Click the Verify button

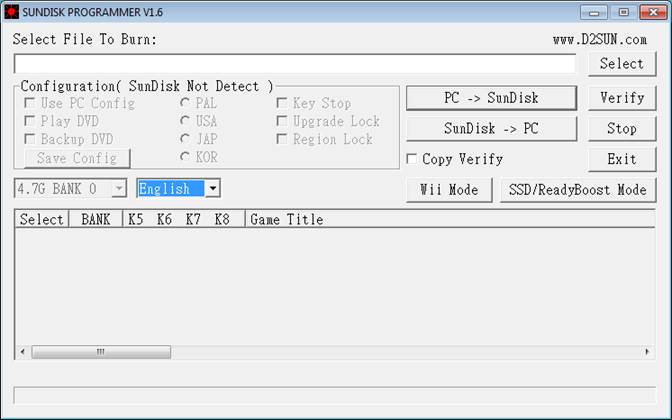click(x=622, y=98)
